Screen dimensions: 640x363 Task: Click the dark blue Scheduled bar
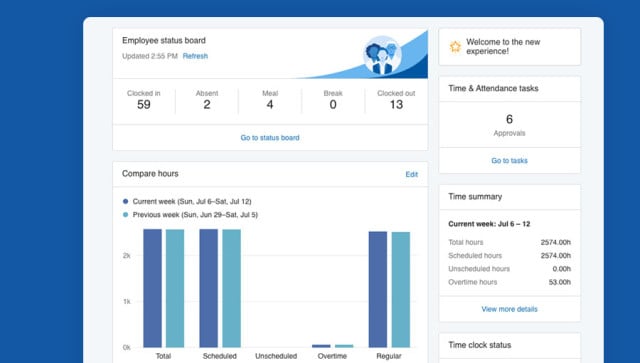[x=209, y=288]
